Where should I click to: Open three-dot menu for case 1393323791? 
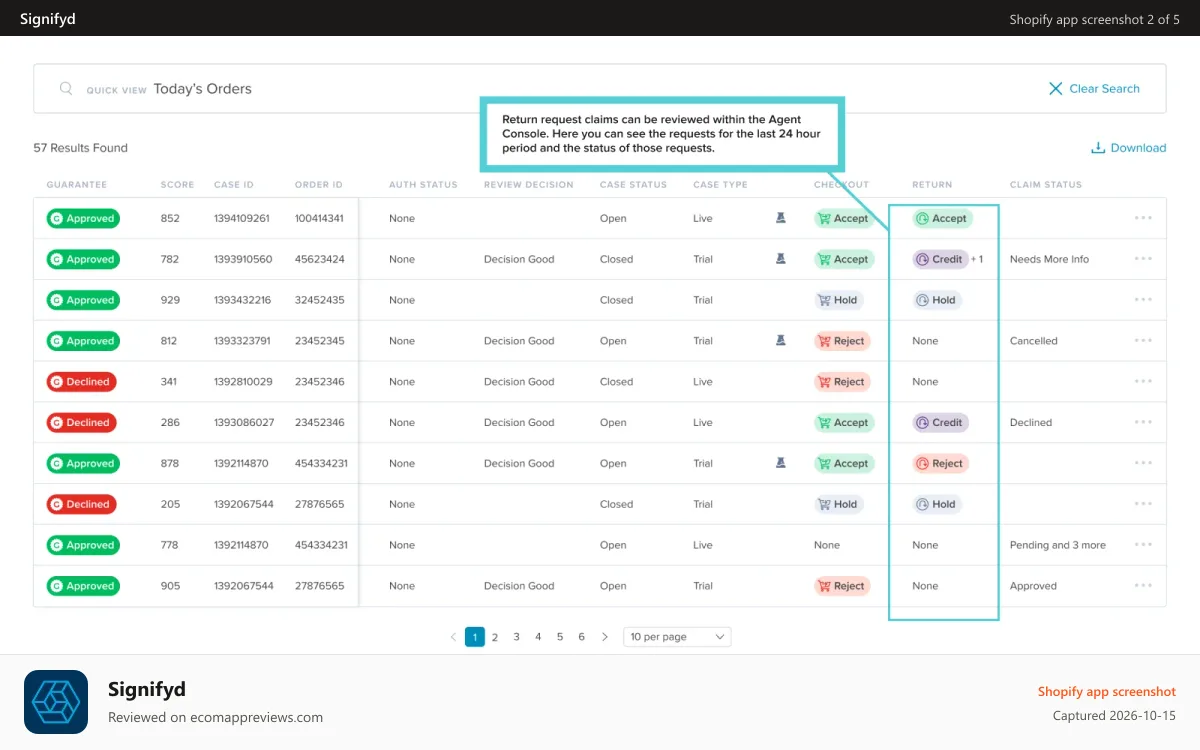(1143, 341)
